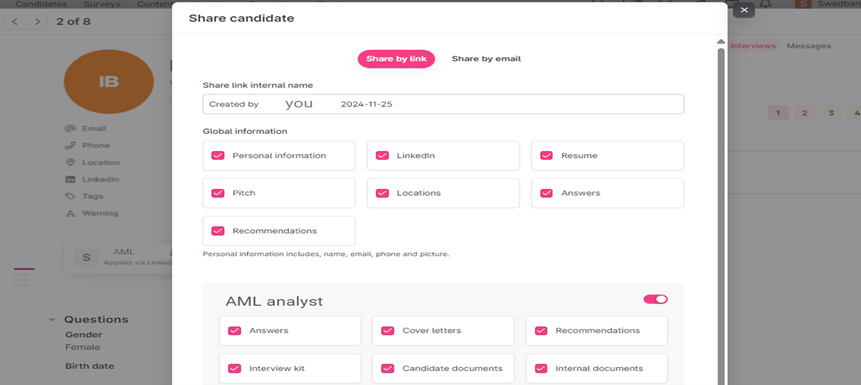Click the 'AML analyst' section heading
The width and height of the screenshot is (861, 385).
[274, 302]
